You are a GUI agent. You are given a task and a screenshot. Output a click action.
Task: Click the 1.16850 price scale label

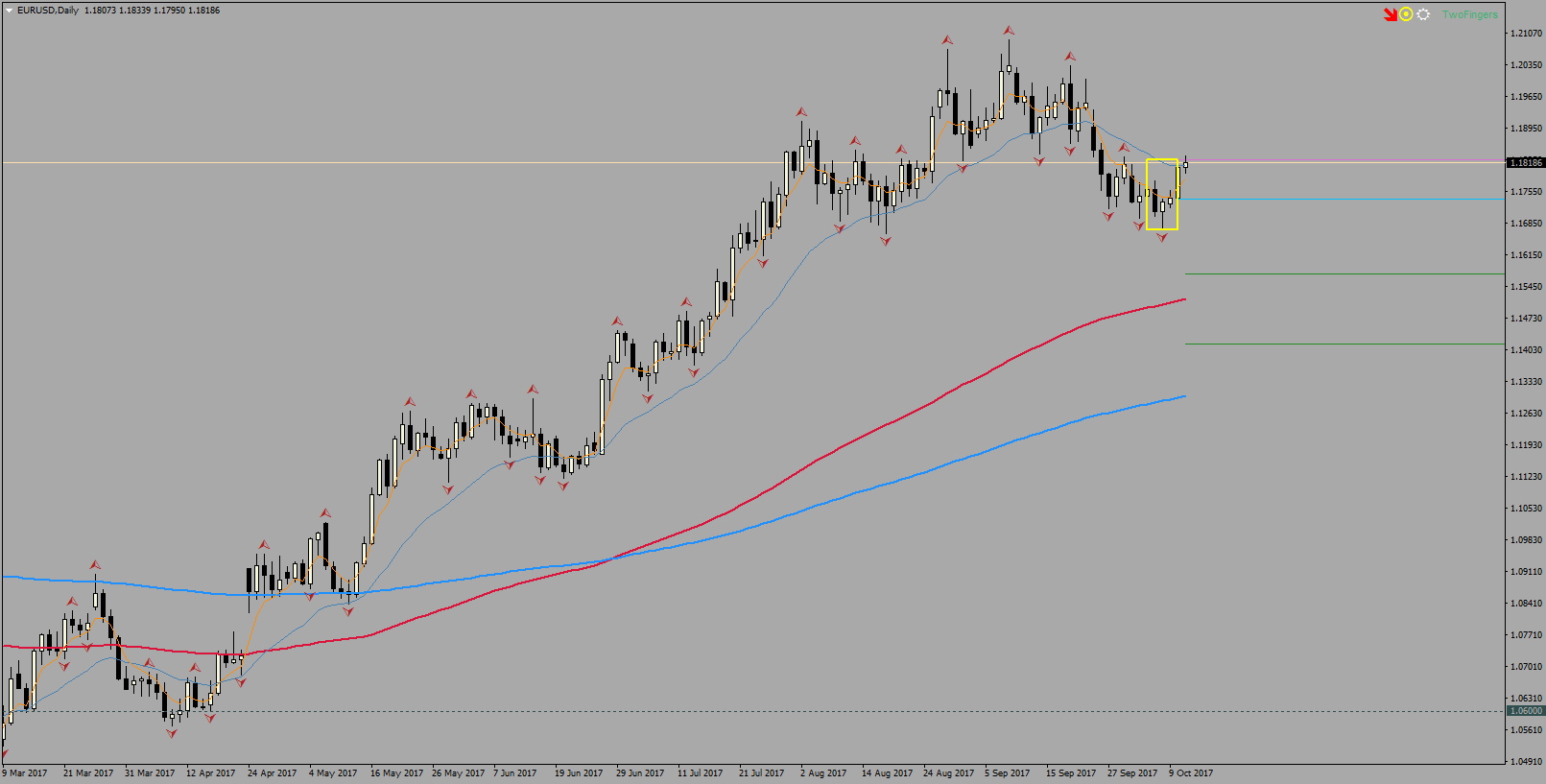pyautogui.click(x=1527, y=224)
